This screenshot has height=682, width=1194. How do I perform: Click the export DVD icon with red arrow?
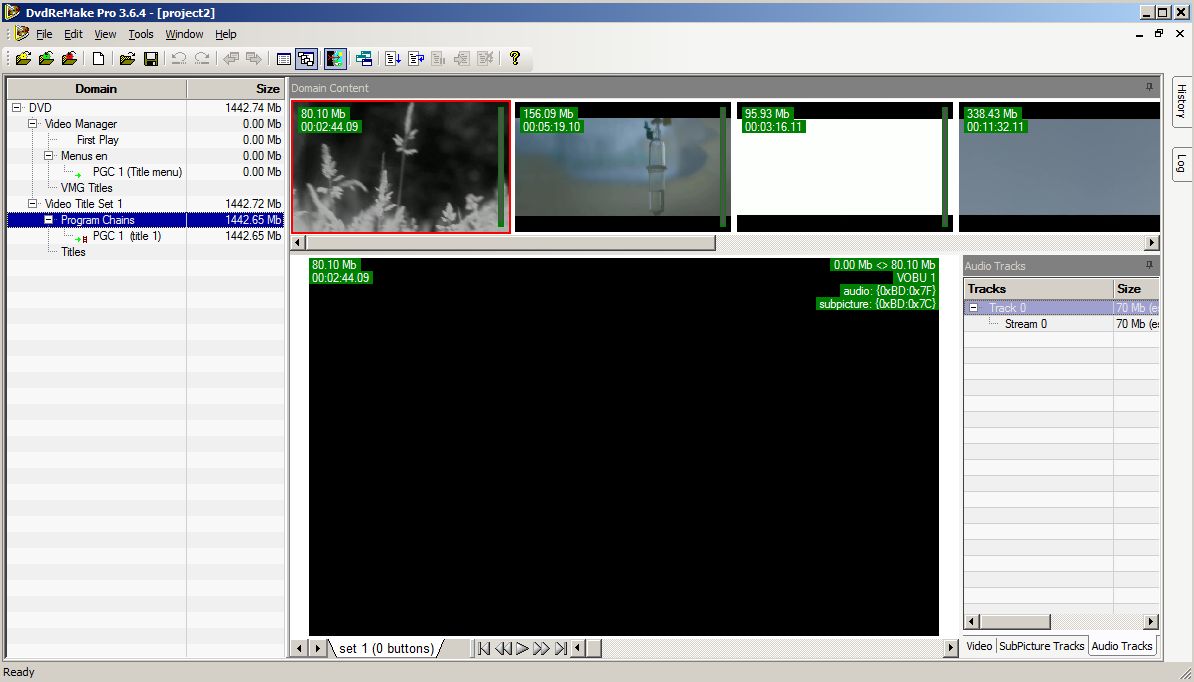point(69,59)
